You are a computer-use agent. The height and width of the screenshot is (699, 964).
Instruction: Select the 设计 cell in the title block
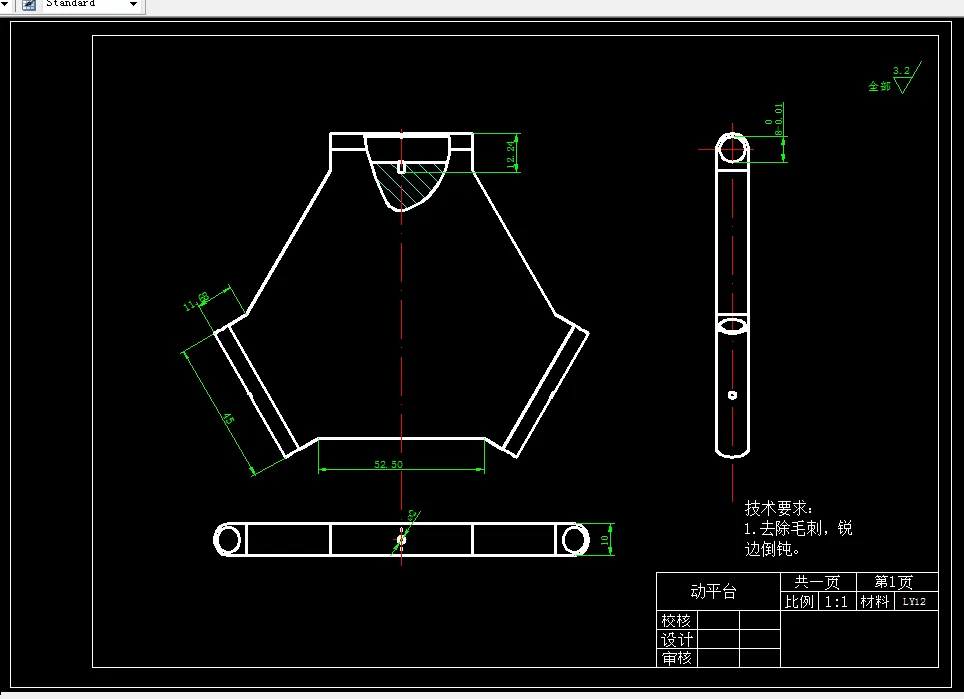coord(677,639)
